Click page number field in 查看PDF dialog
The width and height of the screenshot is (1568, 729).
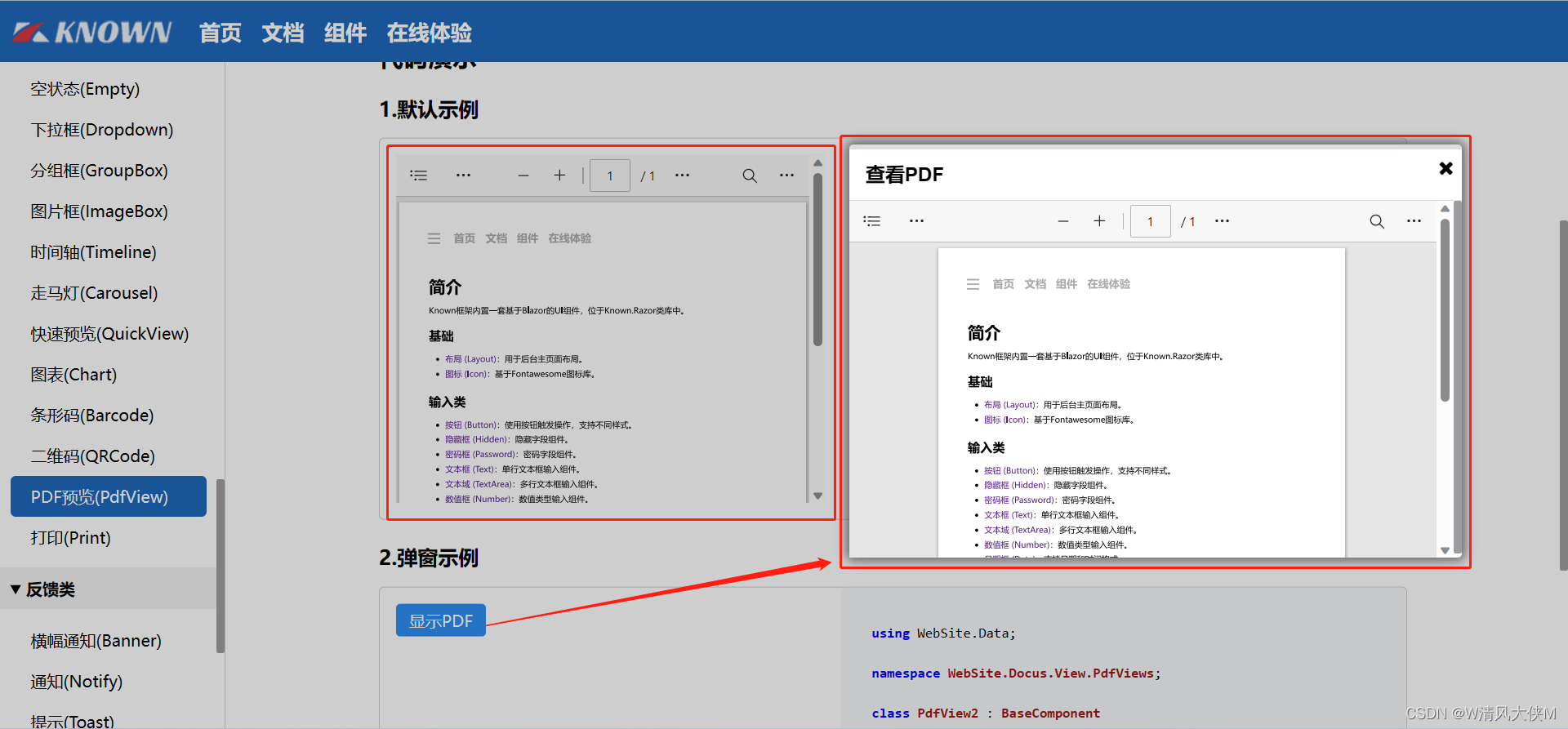coord(1151,221)
